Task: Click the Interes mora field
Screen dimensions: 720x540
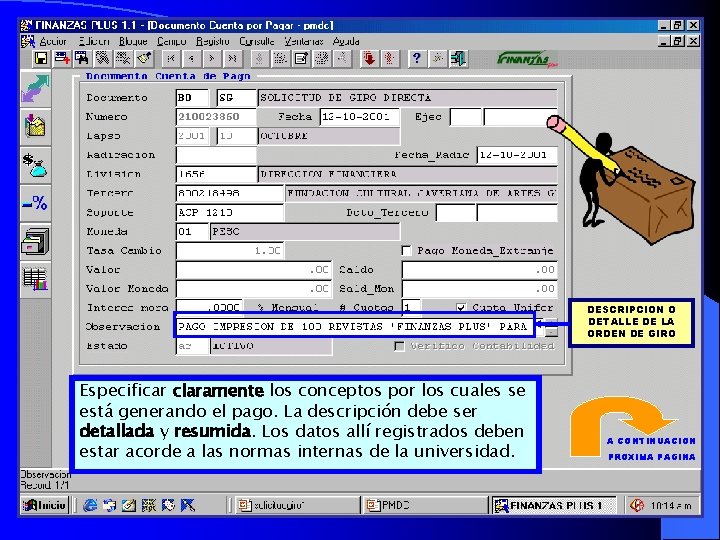Action: click(x=208, y=307)
